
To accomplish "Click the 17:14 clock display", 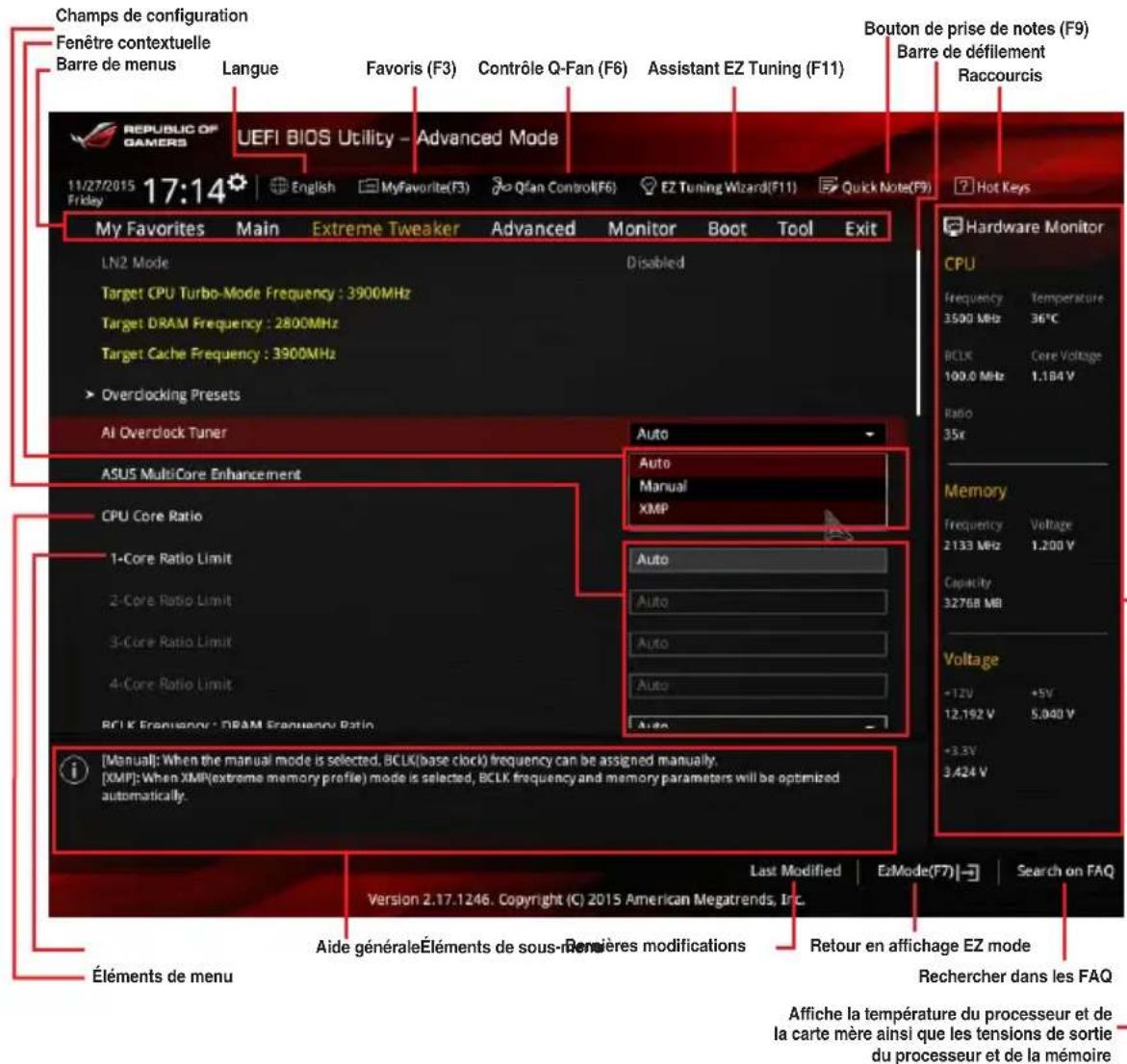I will click(x=184, y=190).
